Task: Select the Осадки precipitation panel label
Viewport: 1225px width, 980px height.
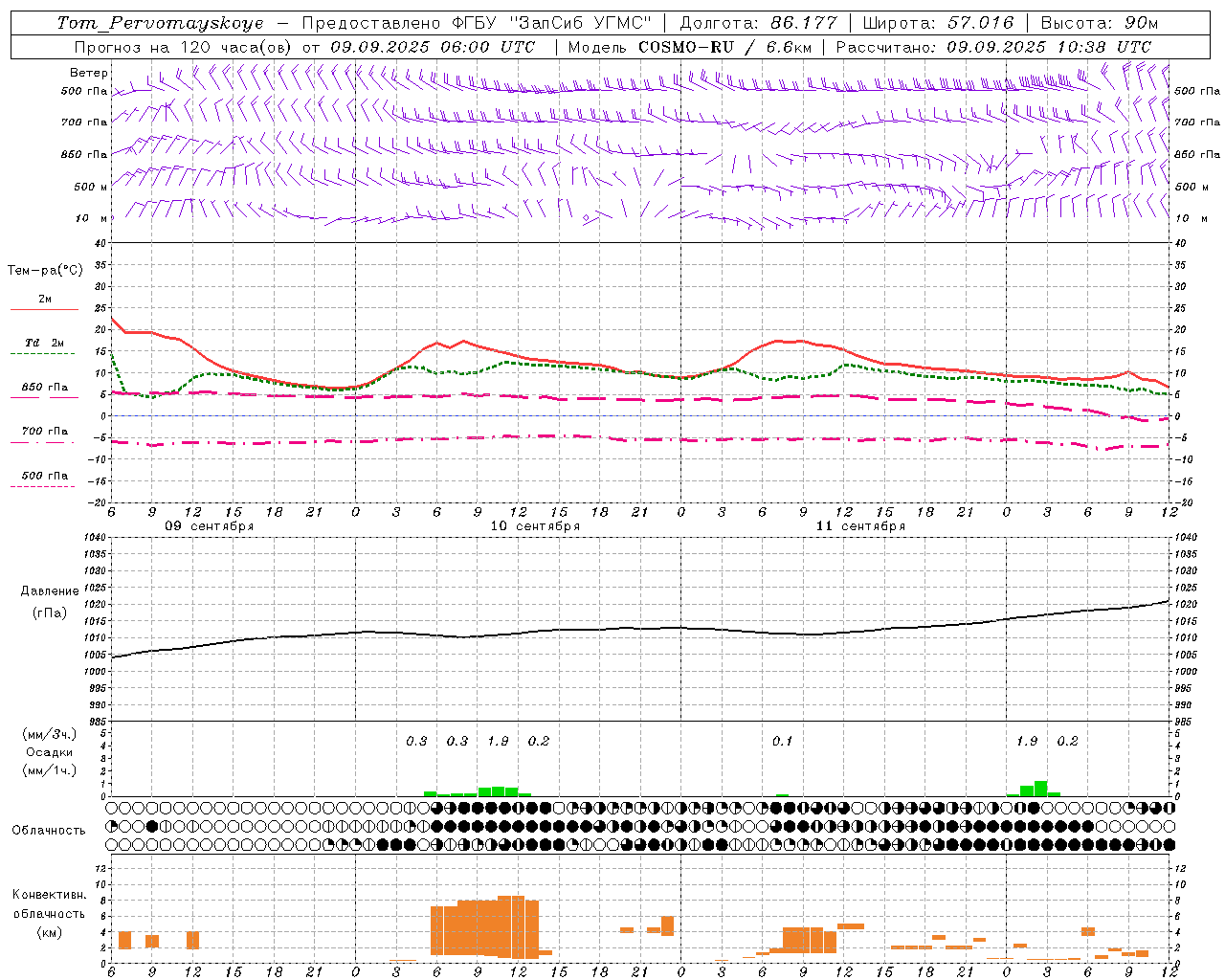Action: (49, 752)
